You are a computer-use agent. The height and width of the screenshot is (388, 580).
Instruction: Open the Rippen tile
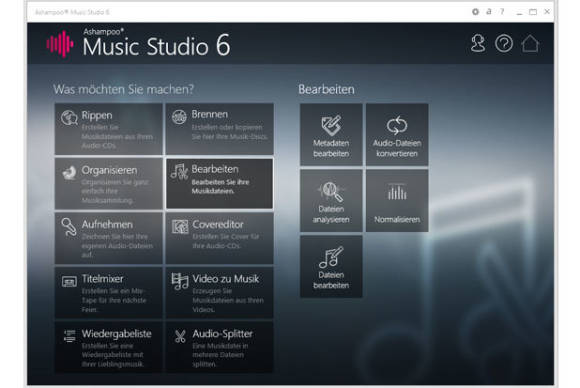point(108,129)
